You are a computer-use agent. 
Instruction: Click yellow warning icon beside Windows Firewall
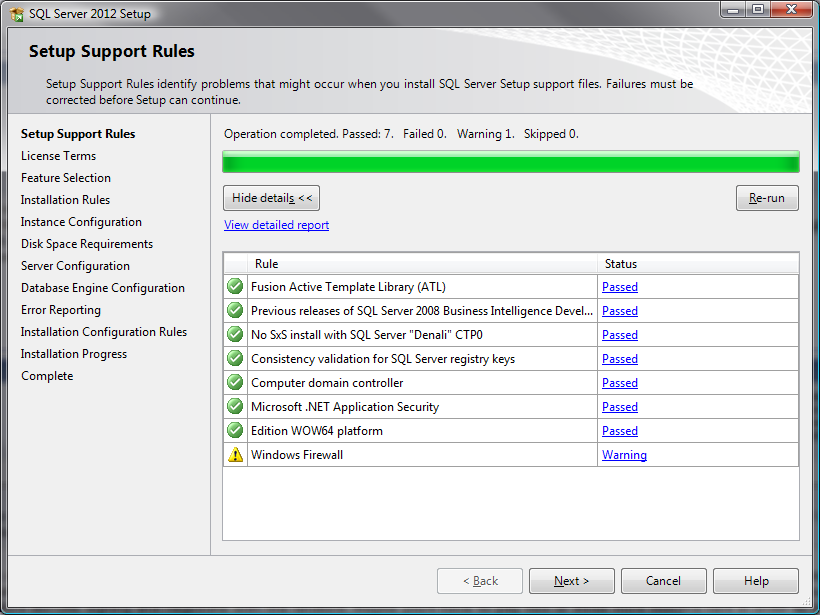click(x=235, y=454)
